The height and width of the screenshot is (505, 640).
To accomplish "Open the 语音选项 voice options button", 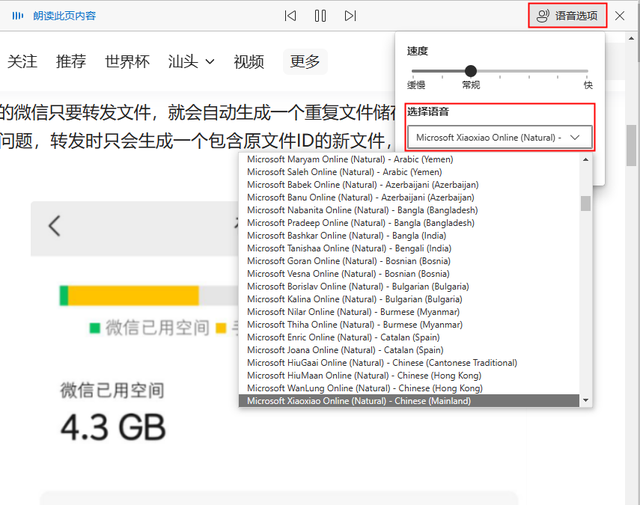I will coord(567,16).
